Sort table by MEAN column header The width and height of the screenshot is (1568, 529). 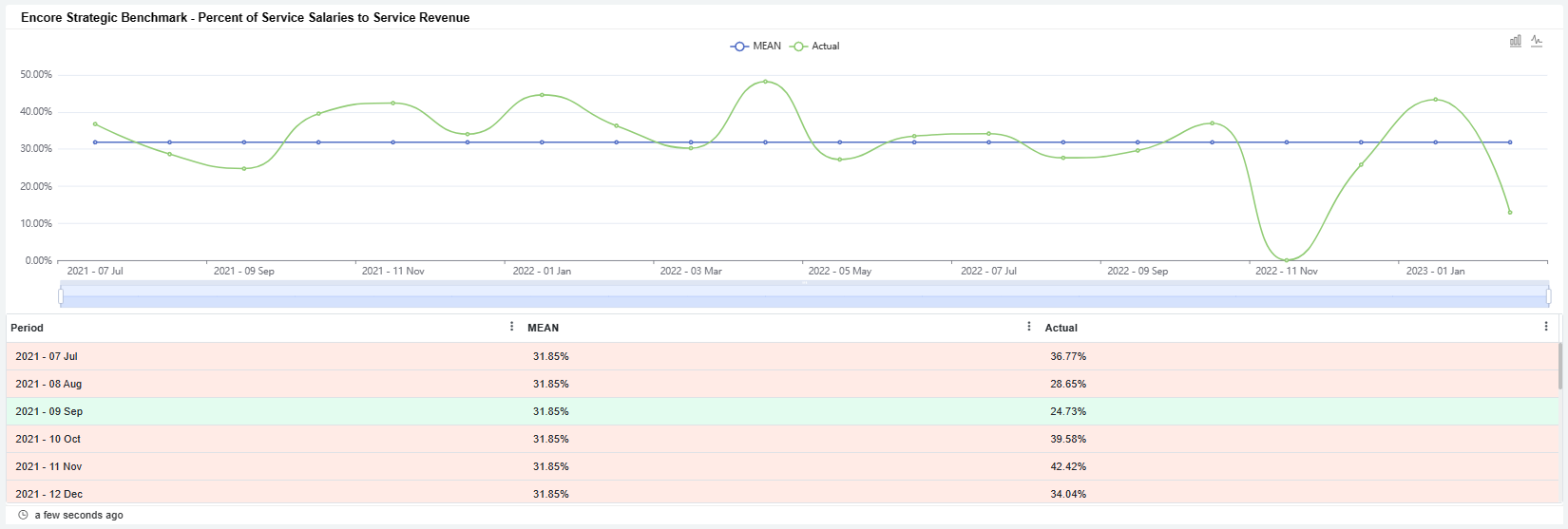click(x=543, y=328)
